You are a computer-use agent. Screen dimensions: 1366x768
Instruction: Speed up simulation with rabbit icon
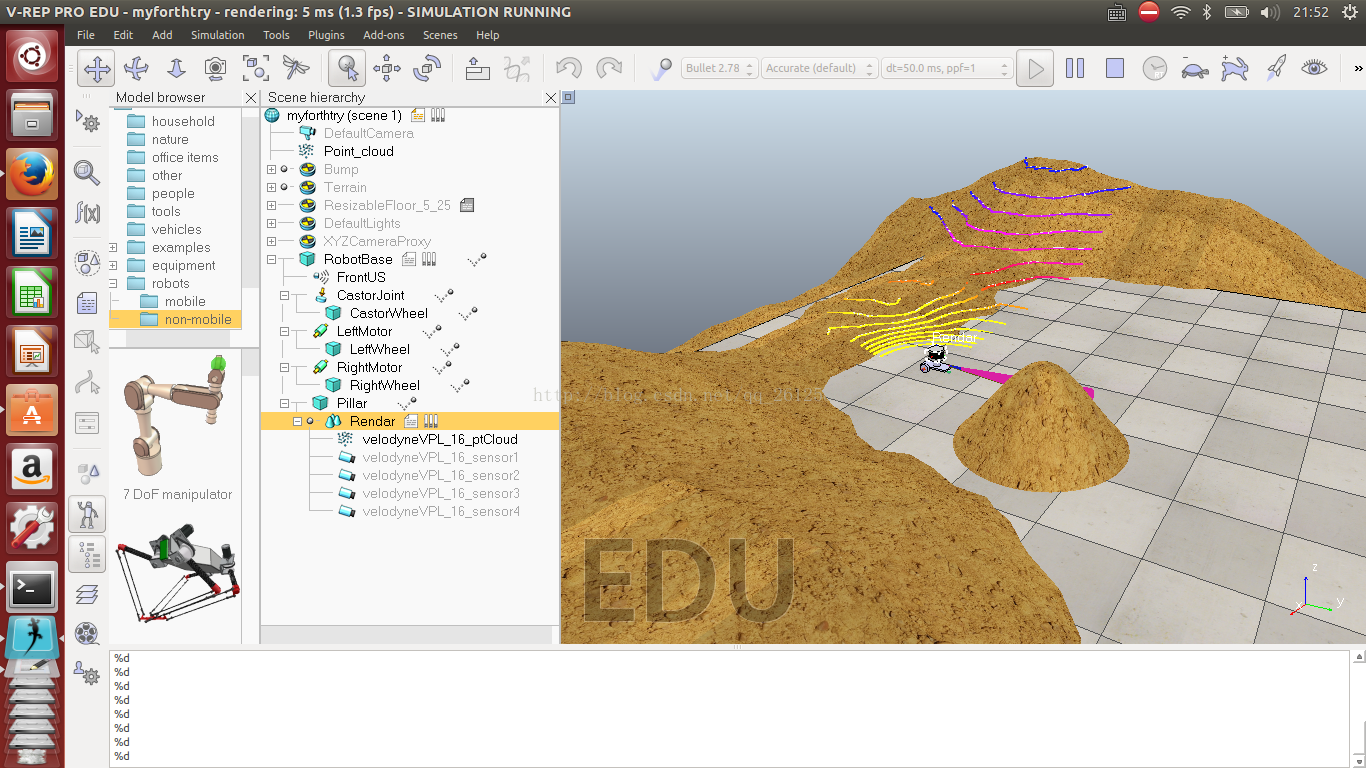pyautogui.click(x=1235, y=68)
